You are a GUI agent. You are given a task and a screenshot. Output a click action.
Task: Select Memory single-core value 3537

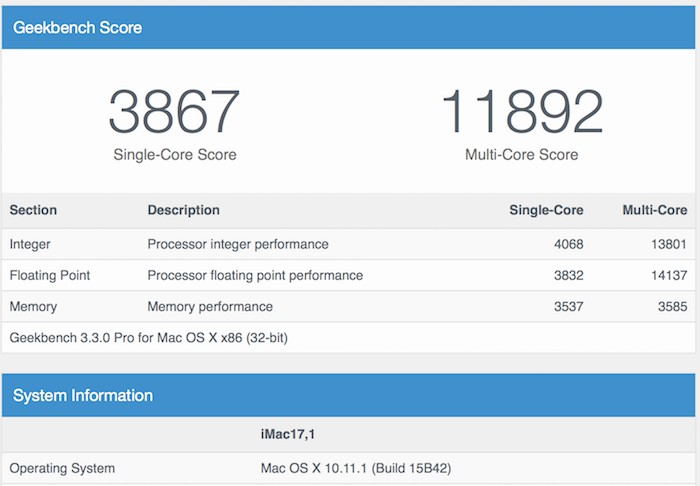click(x=568, y=307)
